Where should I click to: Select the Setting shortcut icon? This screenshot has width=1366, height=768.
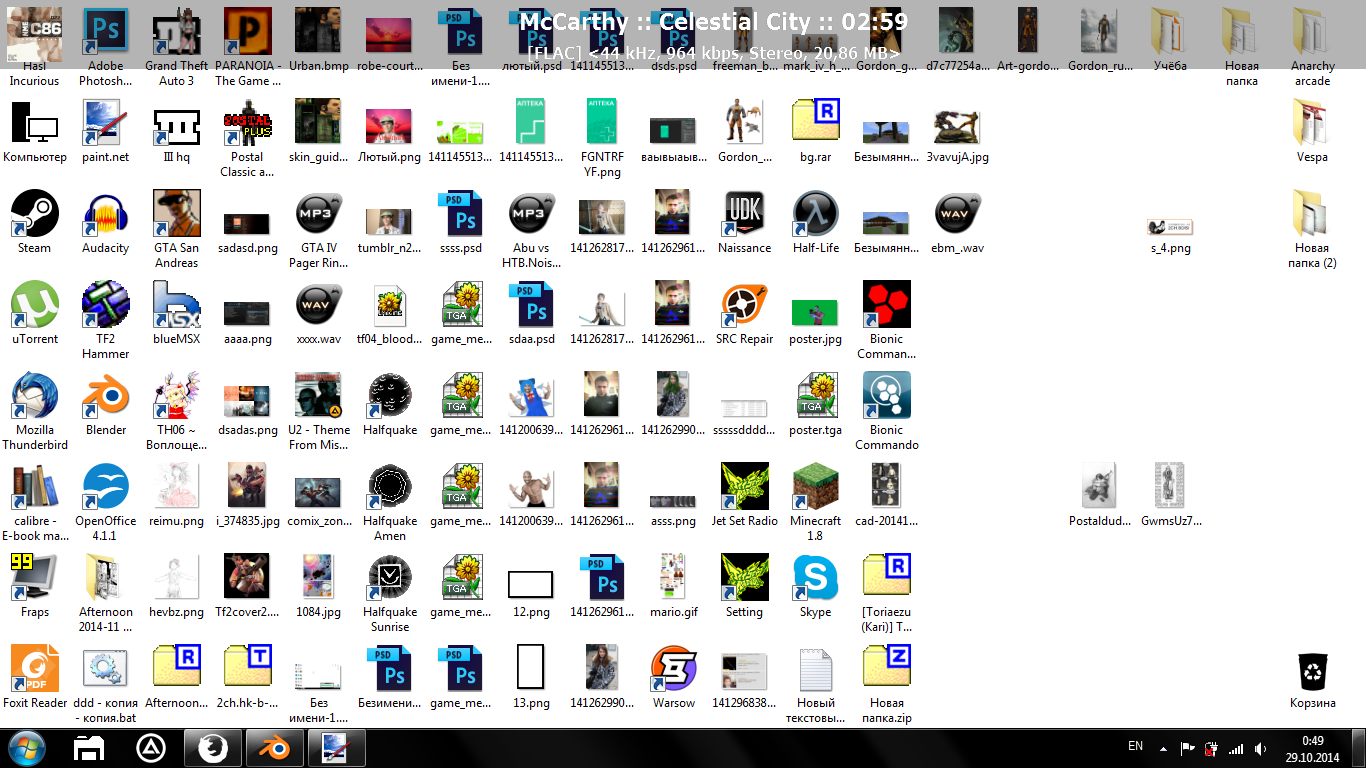point(744,579)
